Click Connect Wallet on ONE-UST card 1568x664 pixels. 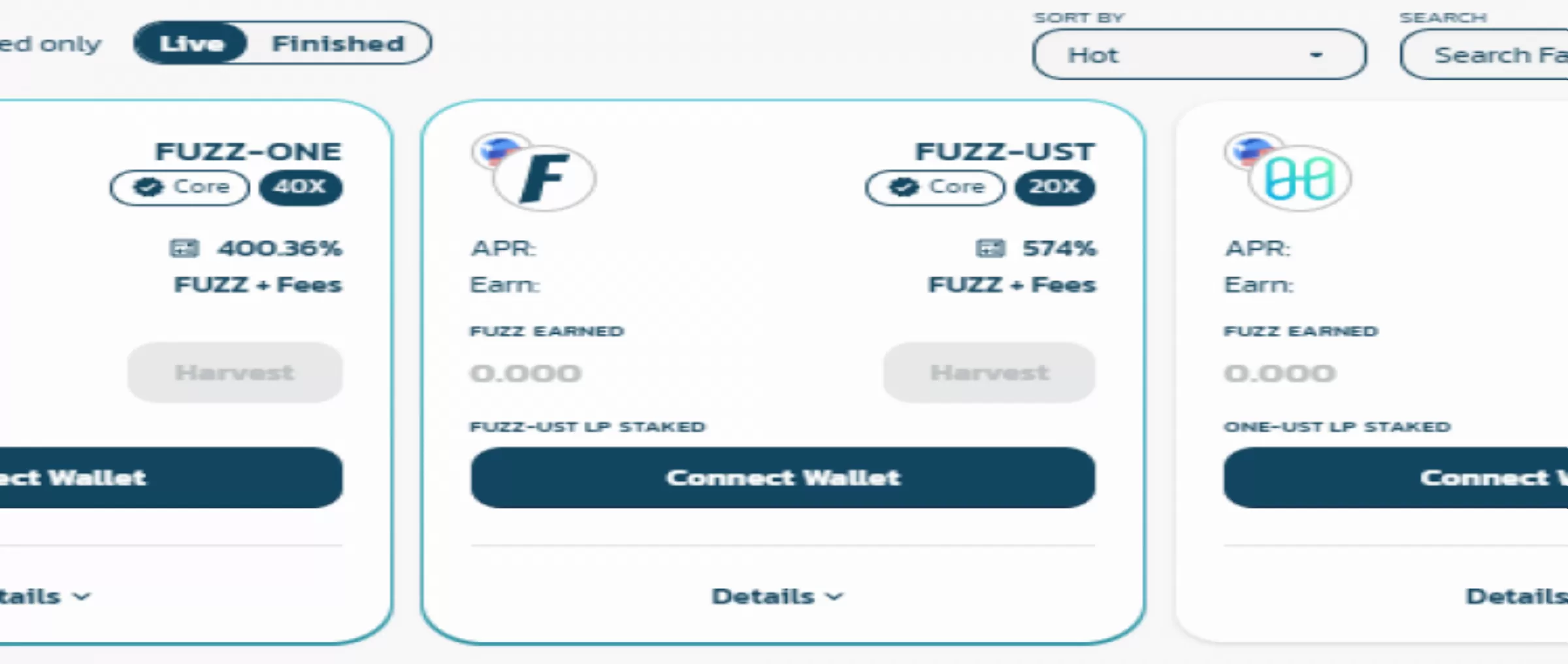(1396, 478)
